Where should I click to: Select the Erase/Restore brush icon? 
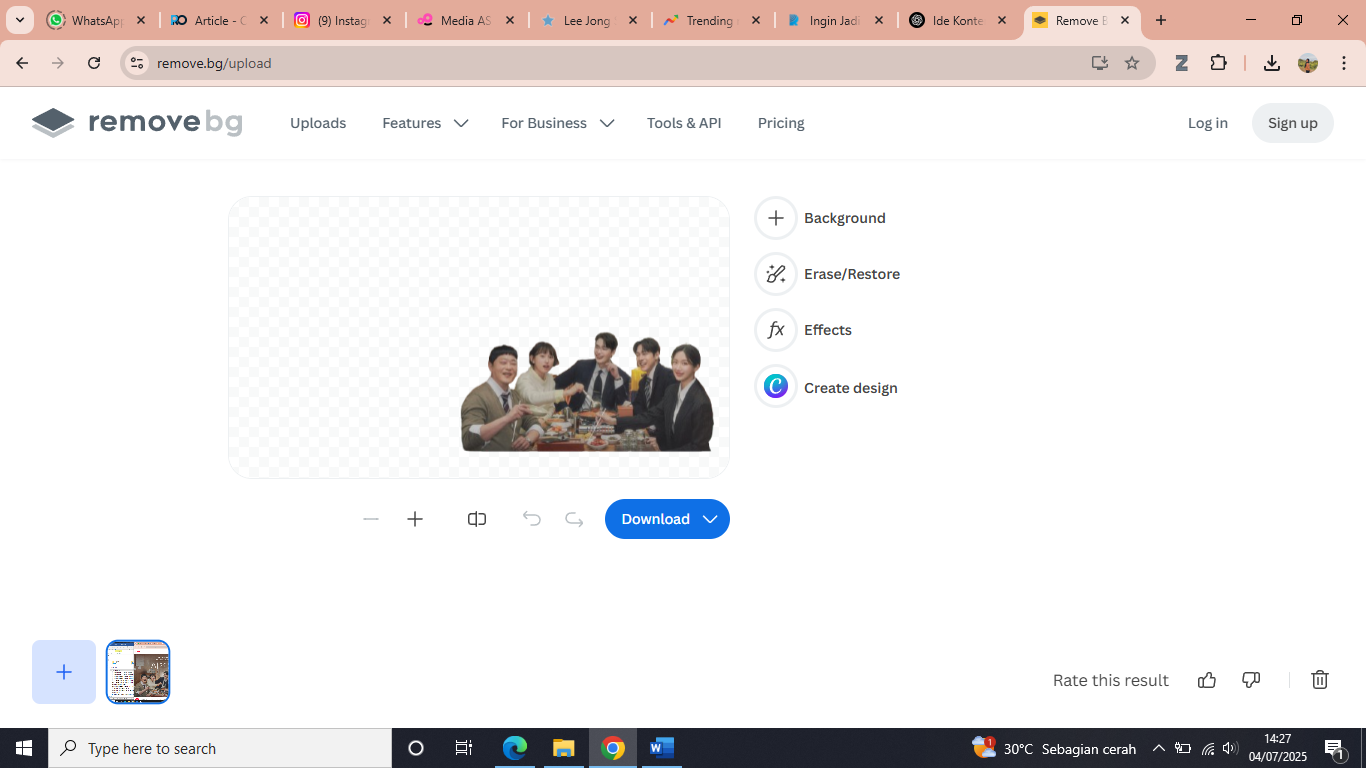776,274
